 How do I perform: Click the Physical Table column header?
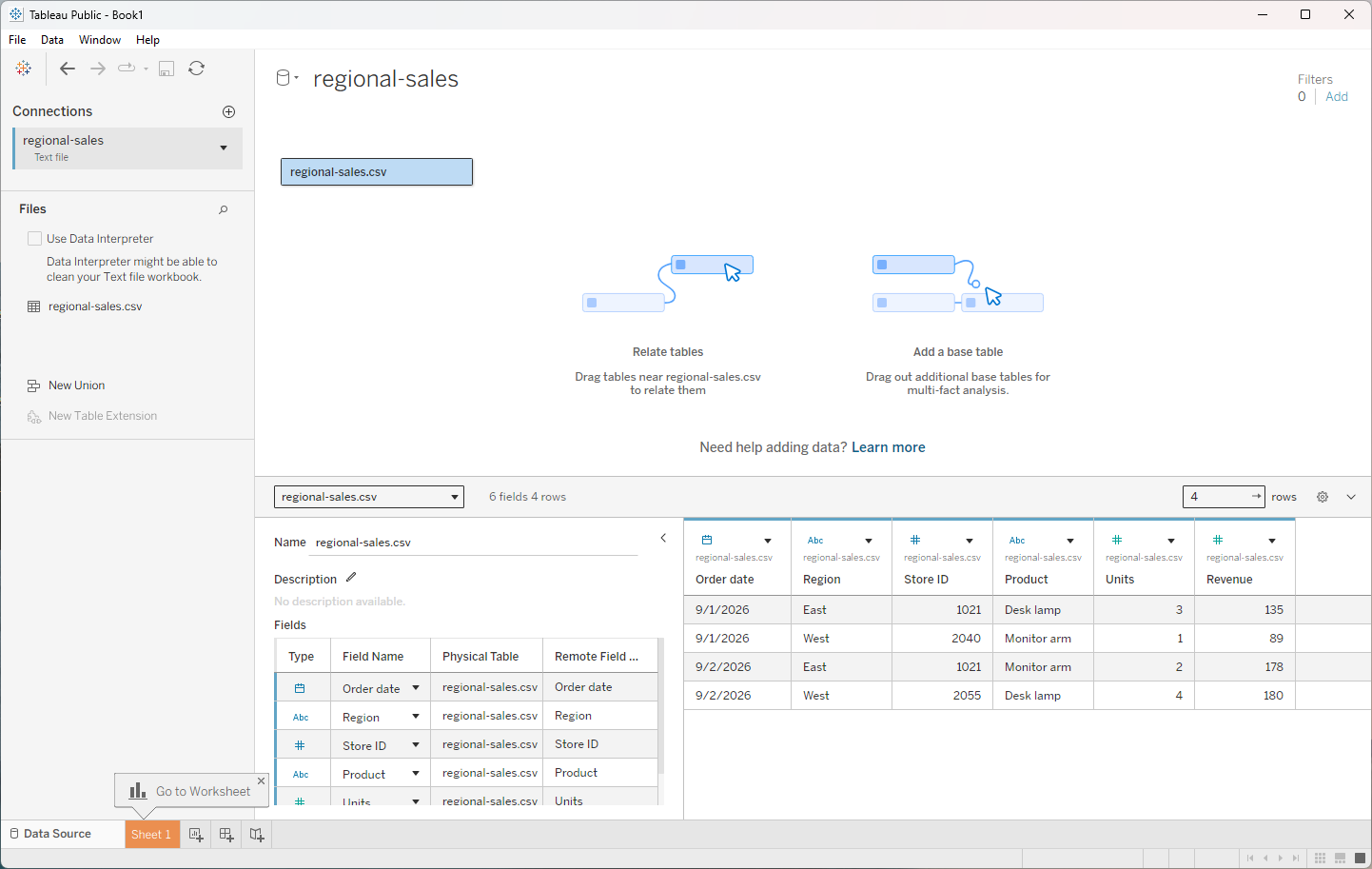click(486, 656)
